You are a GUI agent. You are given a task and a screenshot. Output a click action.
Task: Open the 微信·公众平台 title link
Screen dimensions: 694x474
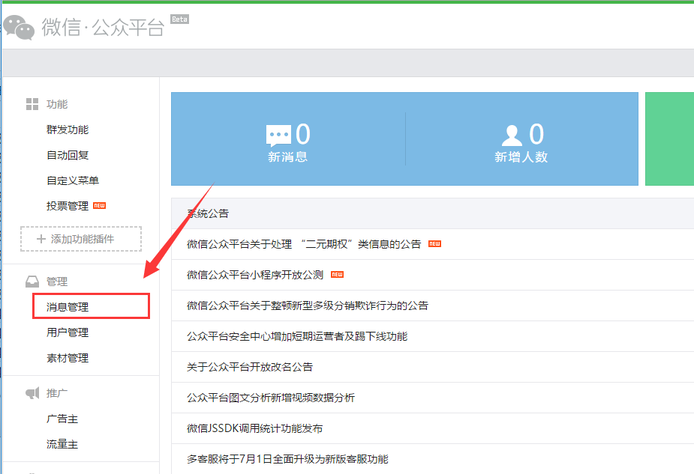[x=103, y=27]
